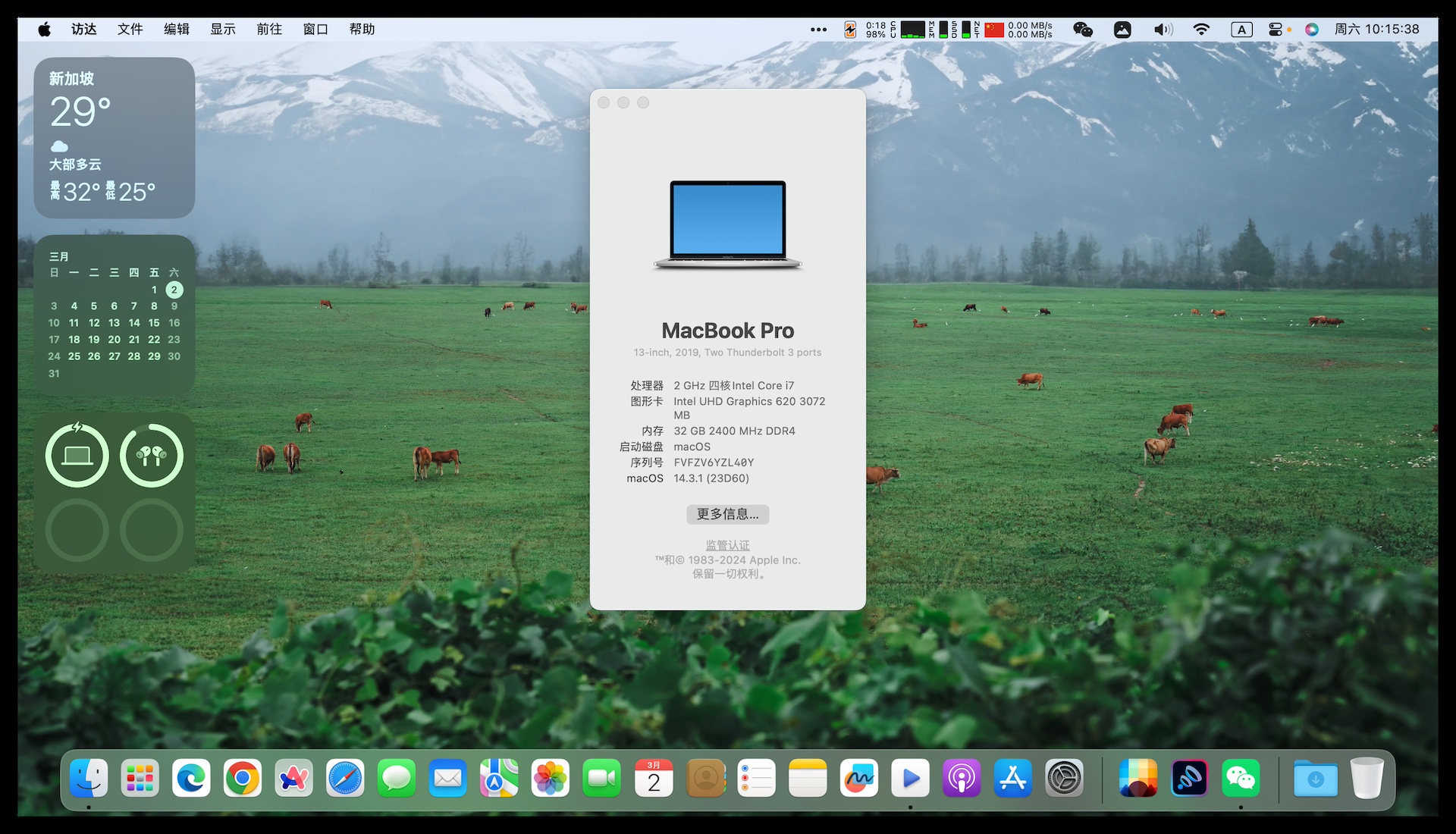The width and height of the screenshot is (1456, 834).
Task: Open the battery status showing 98%
Action: [x=867, y=30]
